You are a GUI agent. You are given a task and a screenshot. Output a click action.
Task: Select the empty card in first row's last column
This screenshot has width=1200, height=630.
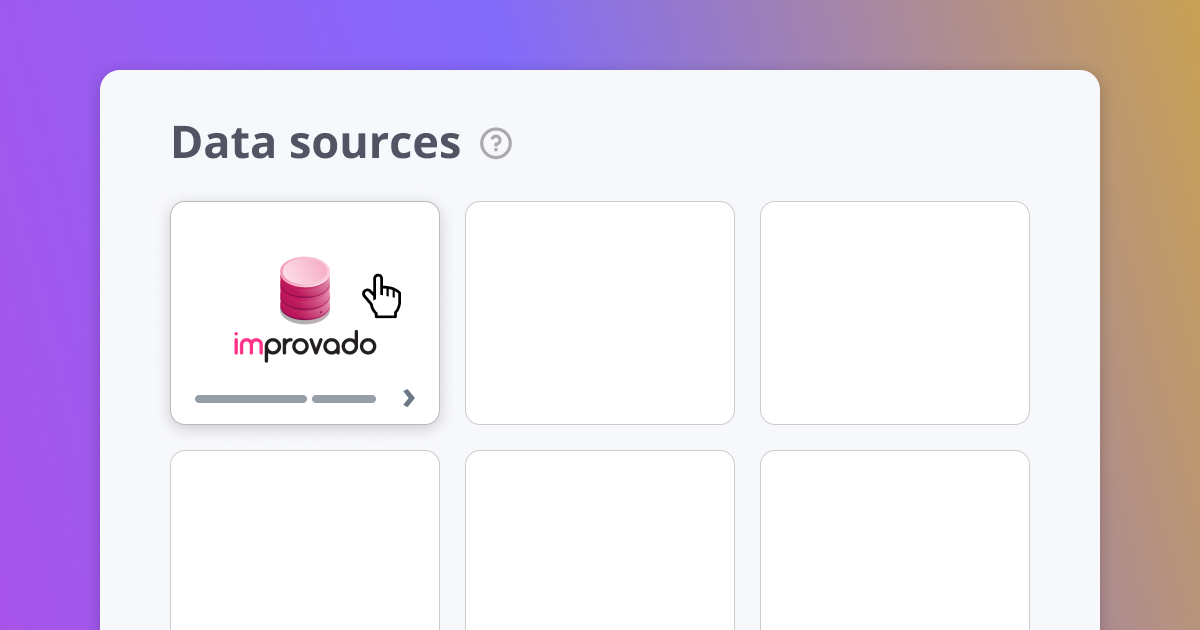(x=895, y=313)
